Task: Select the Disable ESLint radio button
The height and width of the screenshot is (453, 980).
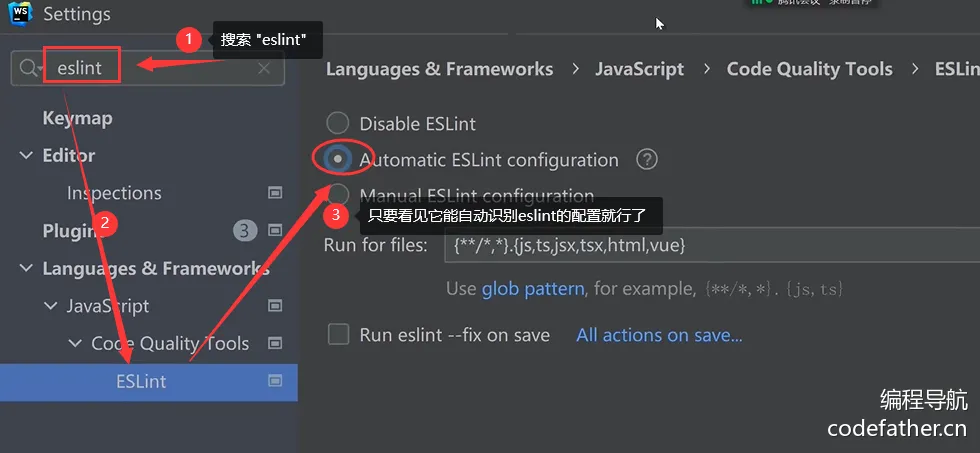Action: (338, 123)
